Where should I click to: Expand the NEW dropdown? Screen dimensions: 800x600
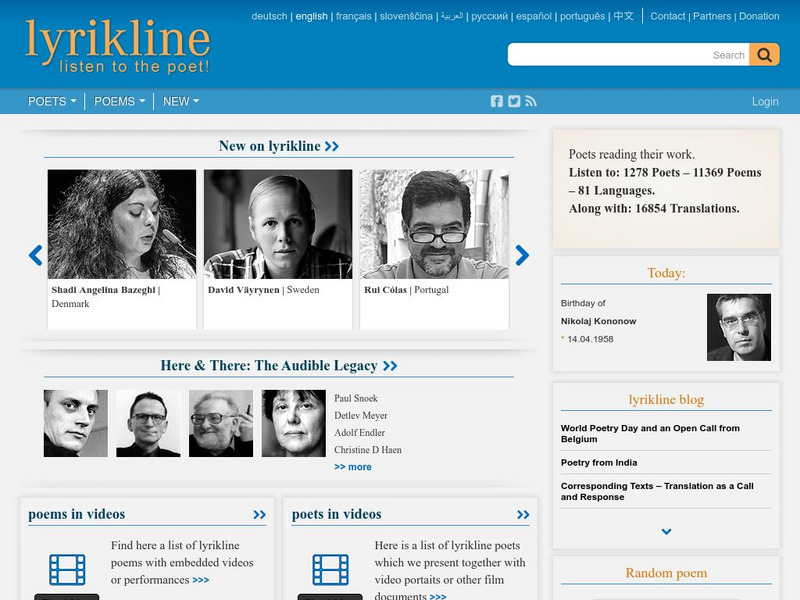click(x=180, y=101)
